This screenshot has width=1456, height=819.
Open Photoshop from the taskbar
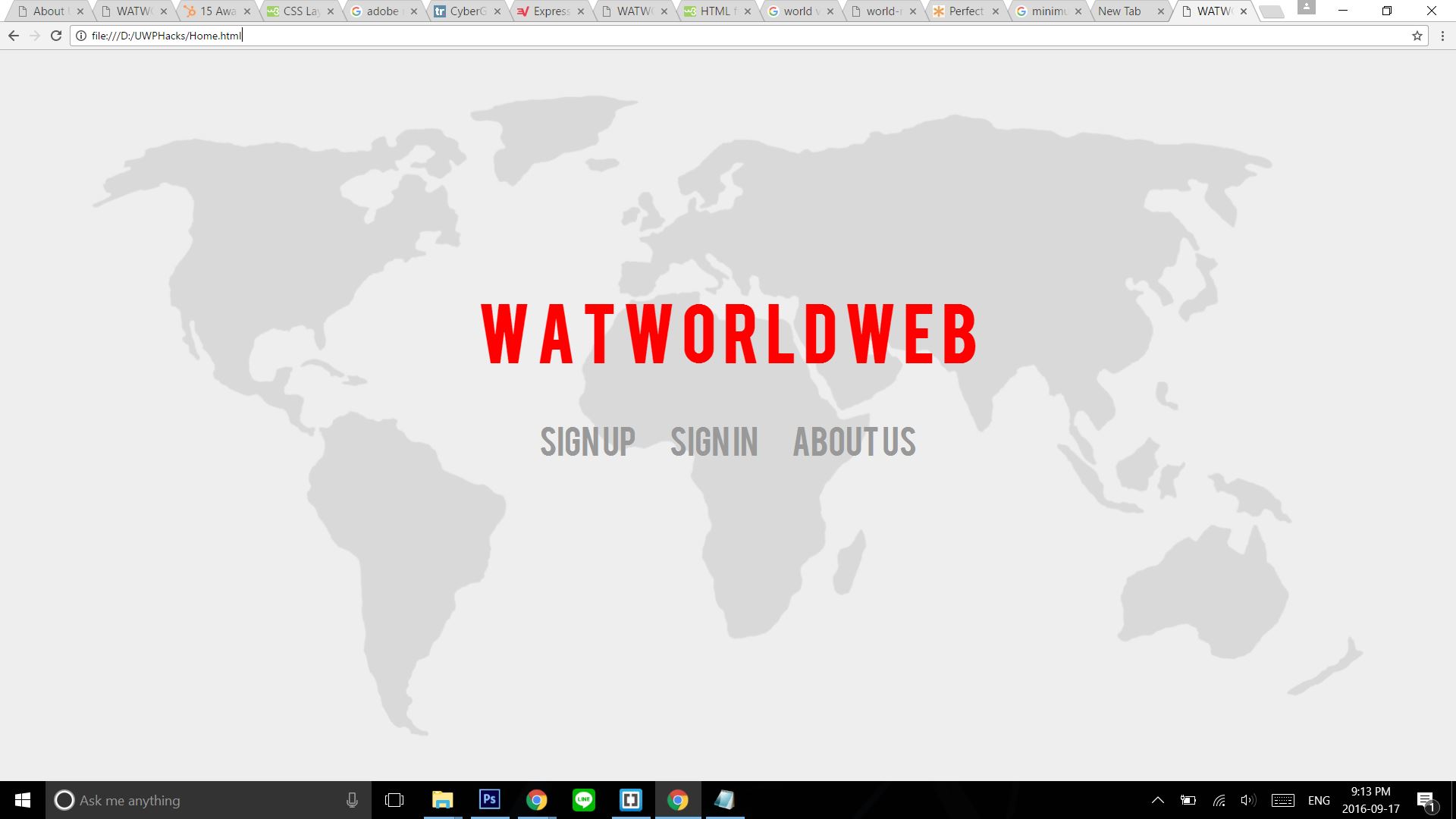tap(490, 800)
